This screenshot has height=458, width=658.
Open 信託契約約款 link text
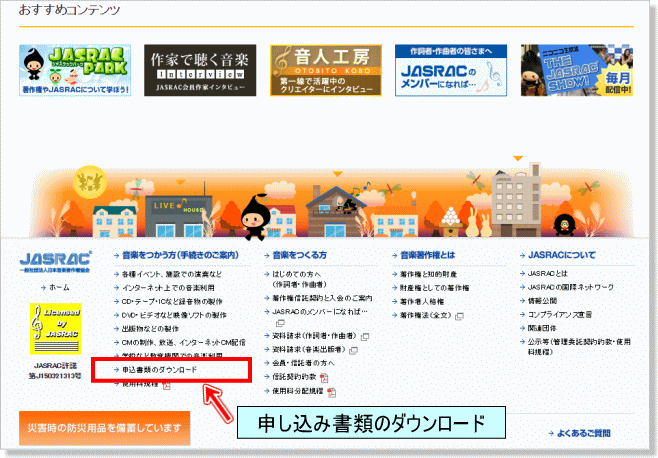click(x=294, y=377)
